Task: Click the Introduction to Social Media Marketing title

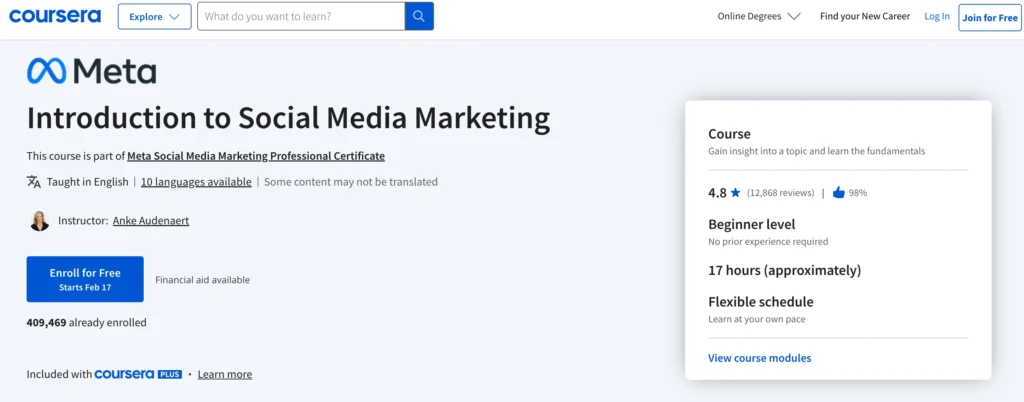Action: pos(288,118)
